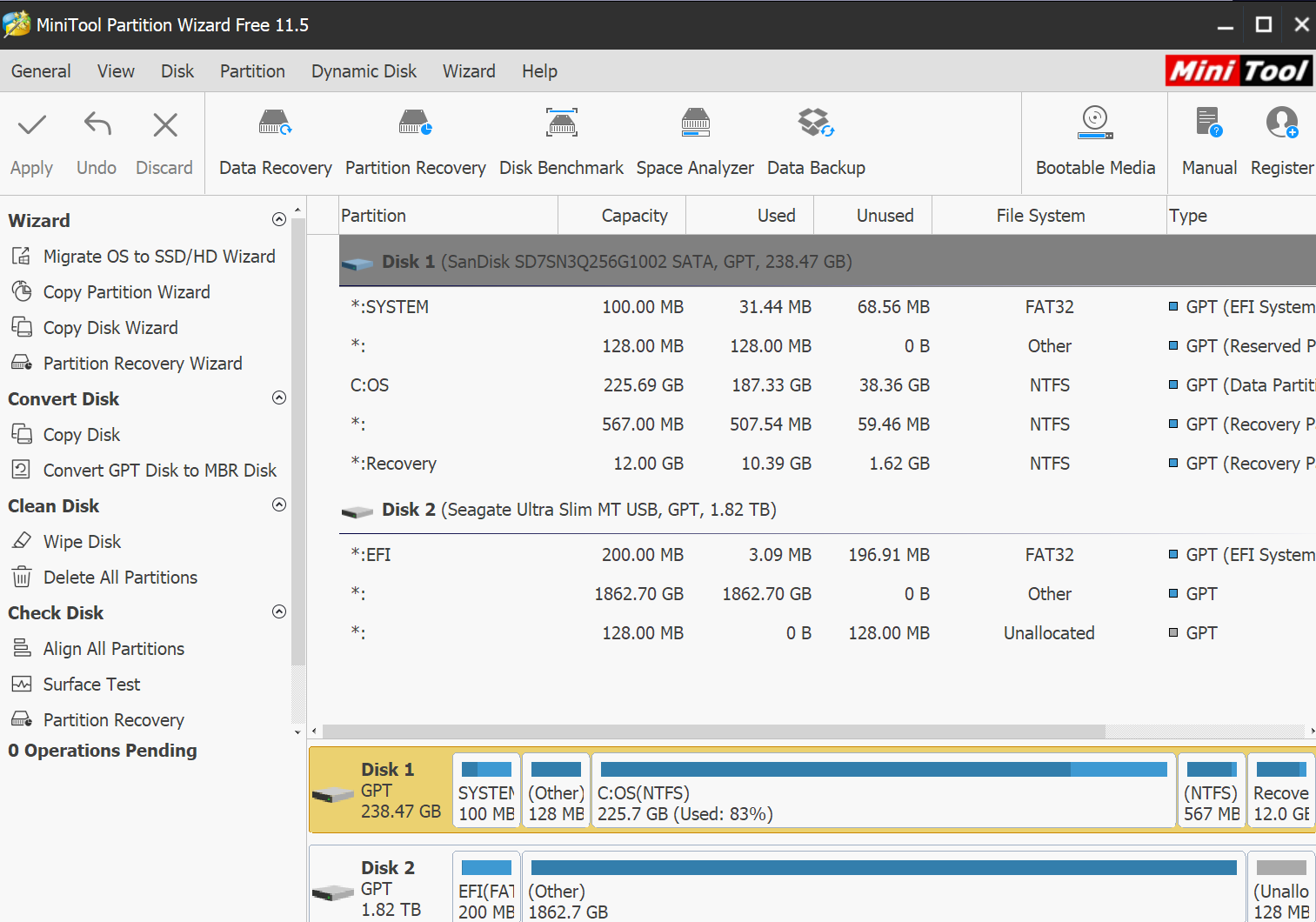The image size is (1316, 922).
Task: Click the Discard X icon
Action: click(x=165, y=125)
